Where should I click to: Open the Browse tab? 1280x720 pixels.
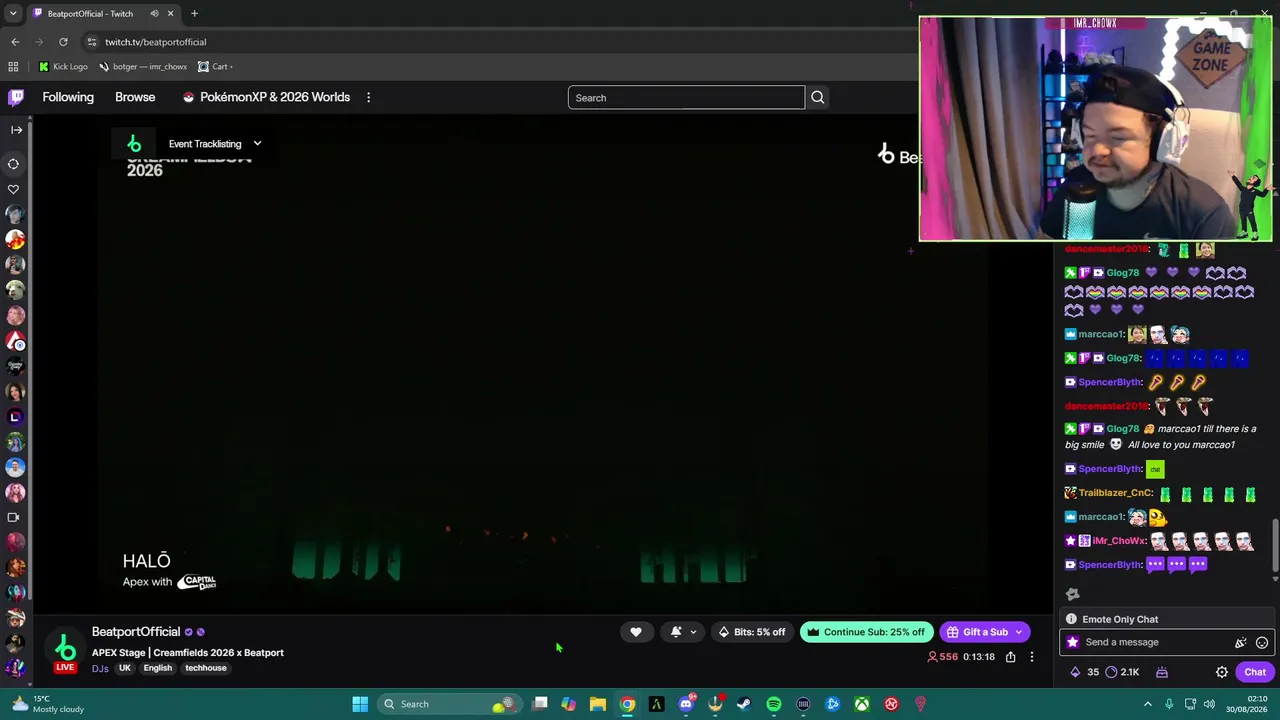coord(135,97)
